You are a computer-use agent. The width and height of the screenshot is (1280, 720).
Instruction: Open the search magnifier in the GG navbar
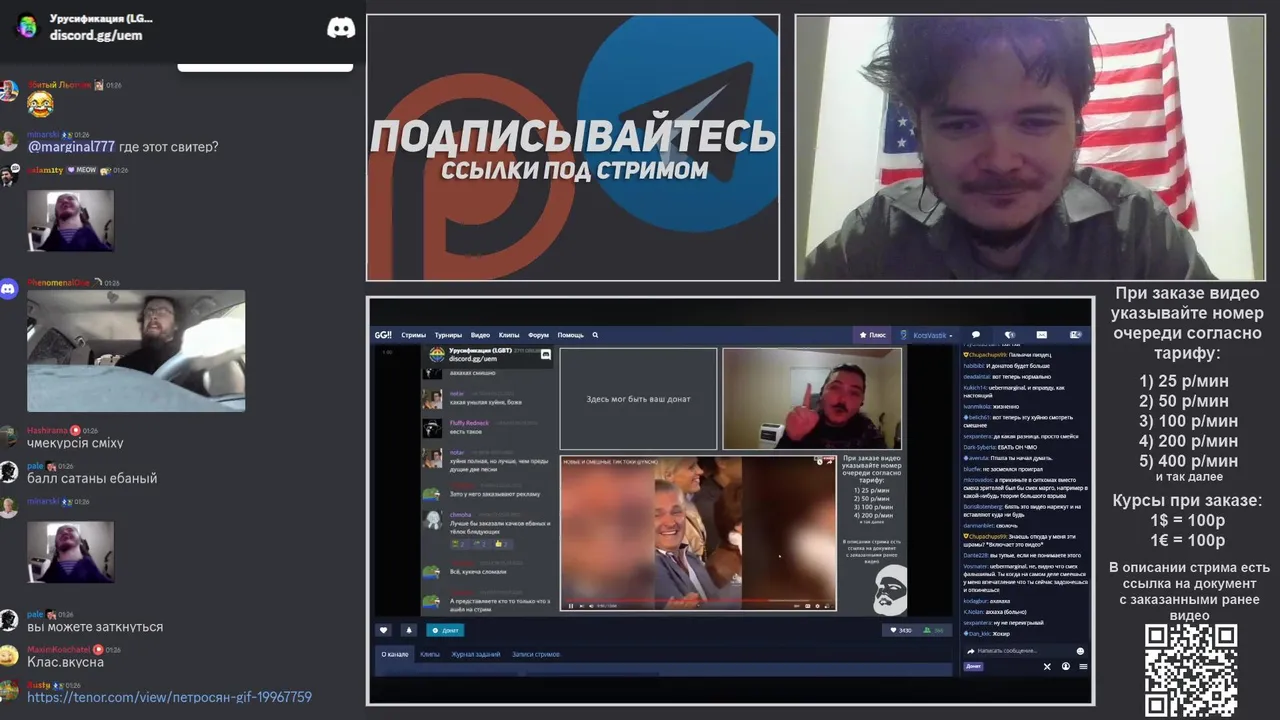coord(595,335)
